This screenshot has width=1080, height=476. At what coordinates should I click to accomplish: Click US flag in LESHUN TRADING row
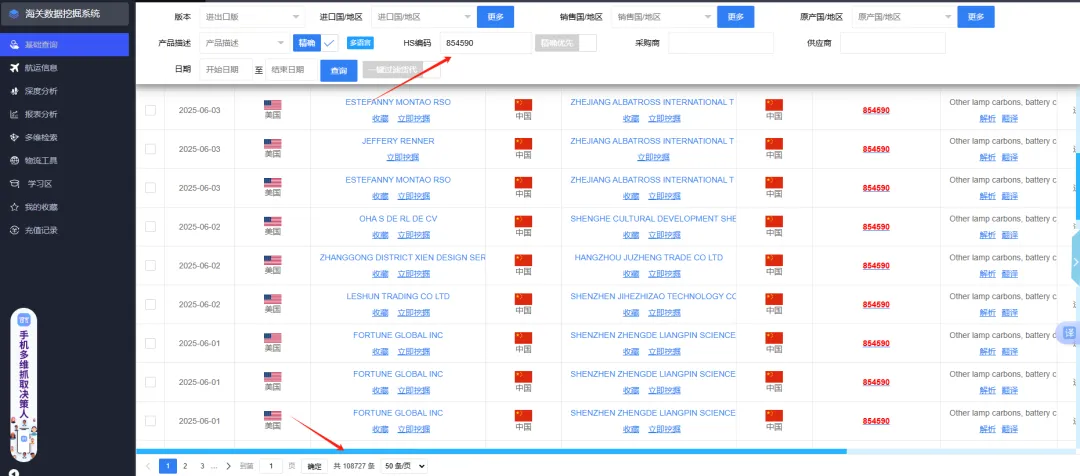[x=273, y=300]
